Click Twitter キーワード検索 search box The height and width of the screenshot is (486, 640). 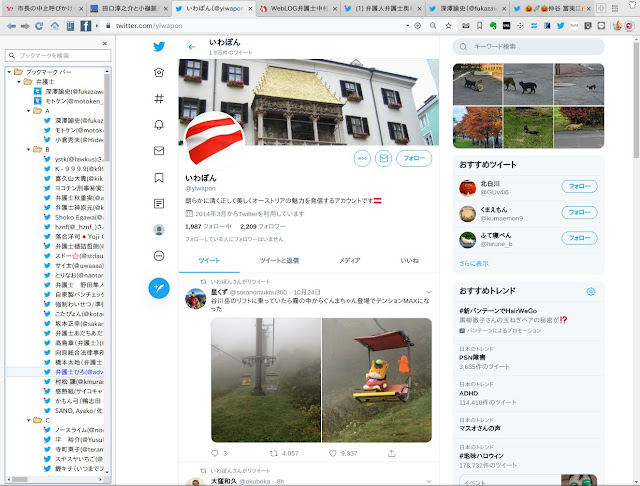(x=529, y=47)
